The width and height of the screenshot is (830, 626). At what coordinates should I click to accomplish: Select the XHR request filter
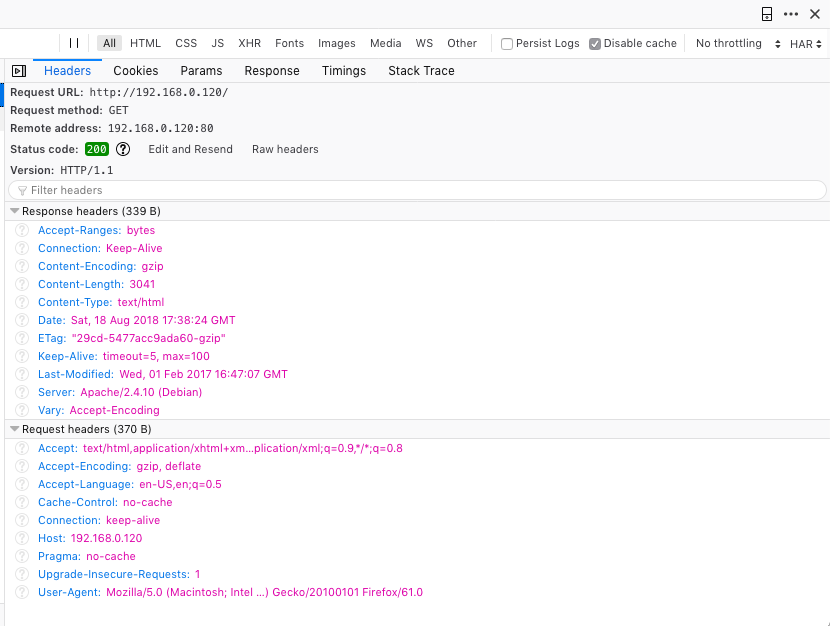pyautogui.click(x=249, y=43)
